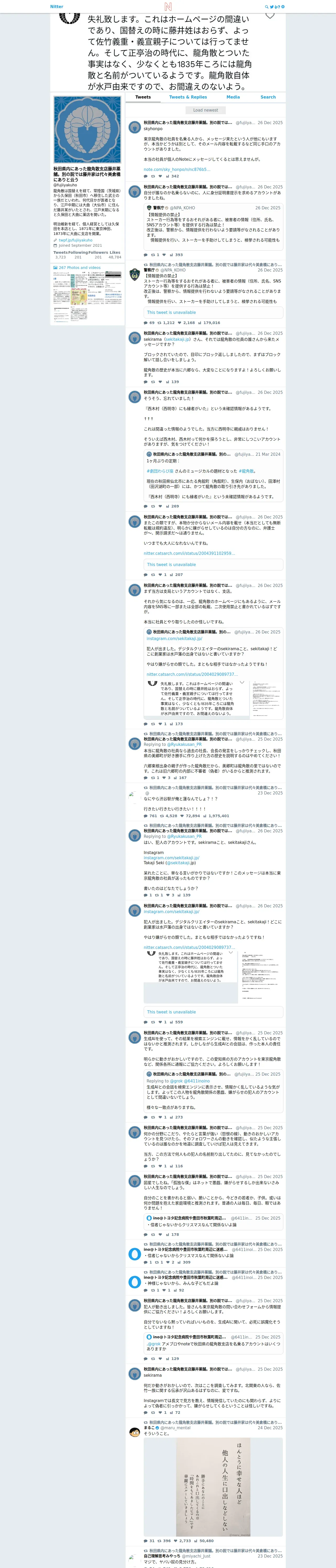Open the note.com/sky_honpo link
The width and height of the screenshot is (336, 1568).
pos(177,170)
